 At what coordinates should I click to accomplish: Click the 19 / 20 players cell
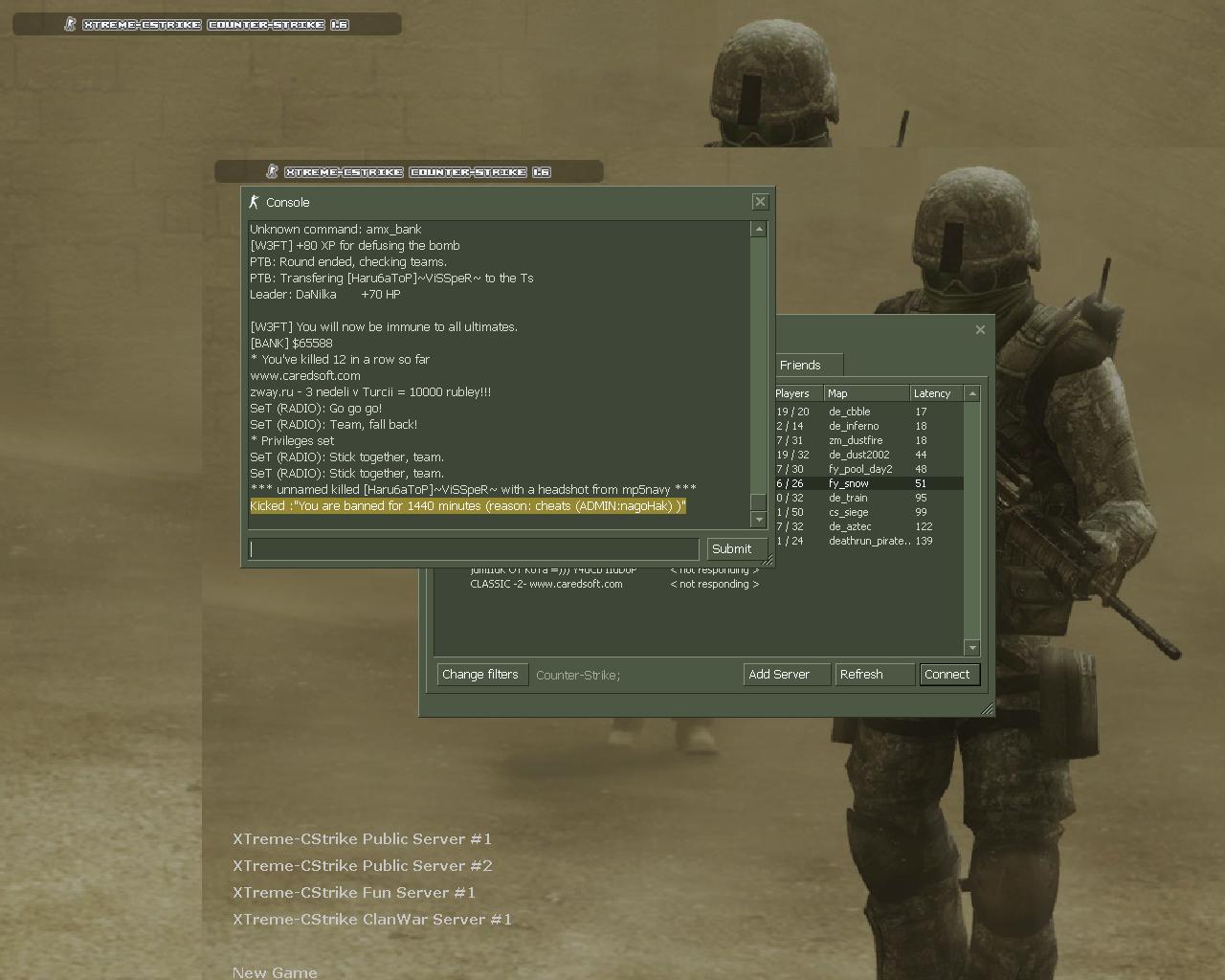point(792,412)
